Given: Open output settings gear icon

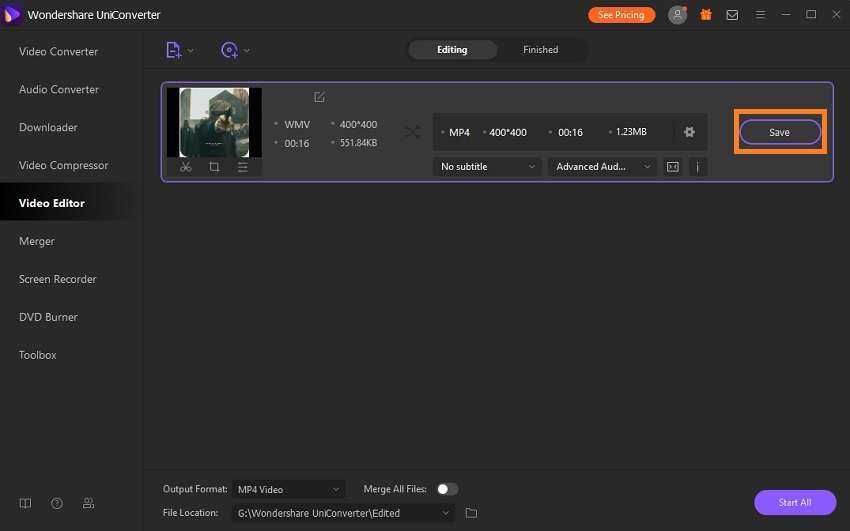Looking at the screenshot, I should pyautogui.click(x=689, y=132).
